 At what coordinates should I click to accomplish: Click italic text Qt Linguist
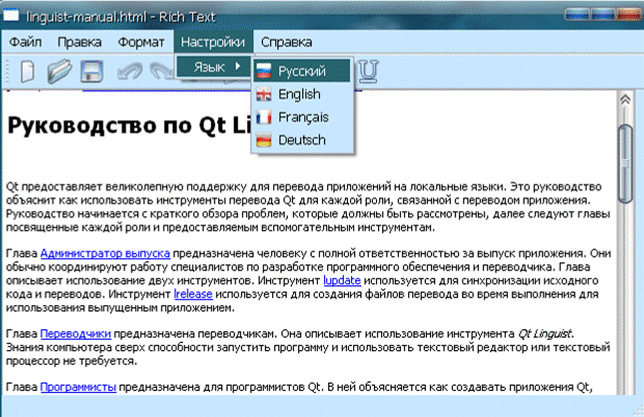pos(545,334)
